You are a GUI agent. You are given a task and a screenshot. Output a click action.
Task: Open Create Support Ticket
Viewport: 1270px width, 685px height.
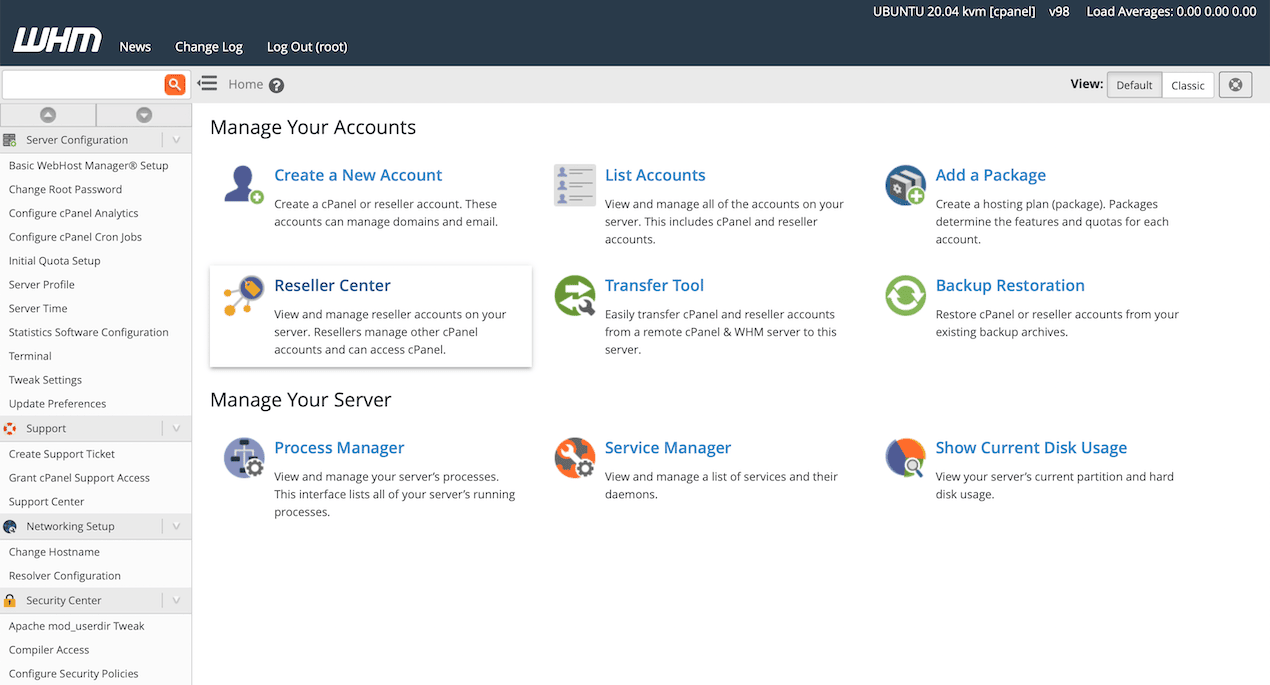(x=62, y=454)
